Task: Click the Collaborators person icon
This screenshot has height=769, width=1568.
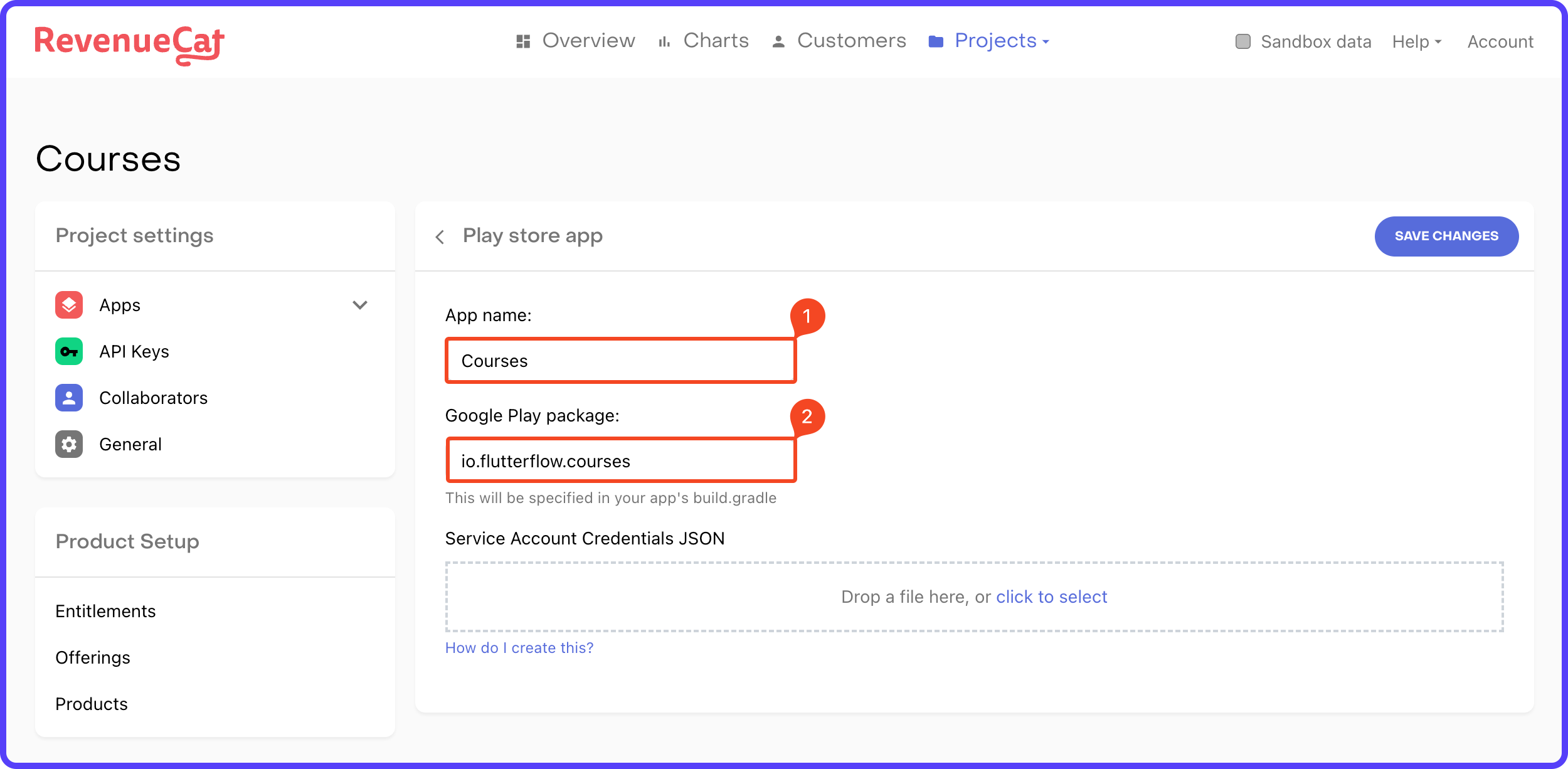Action: 68,398
